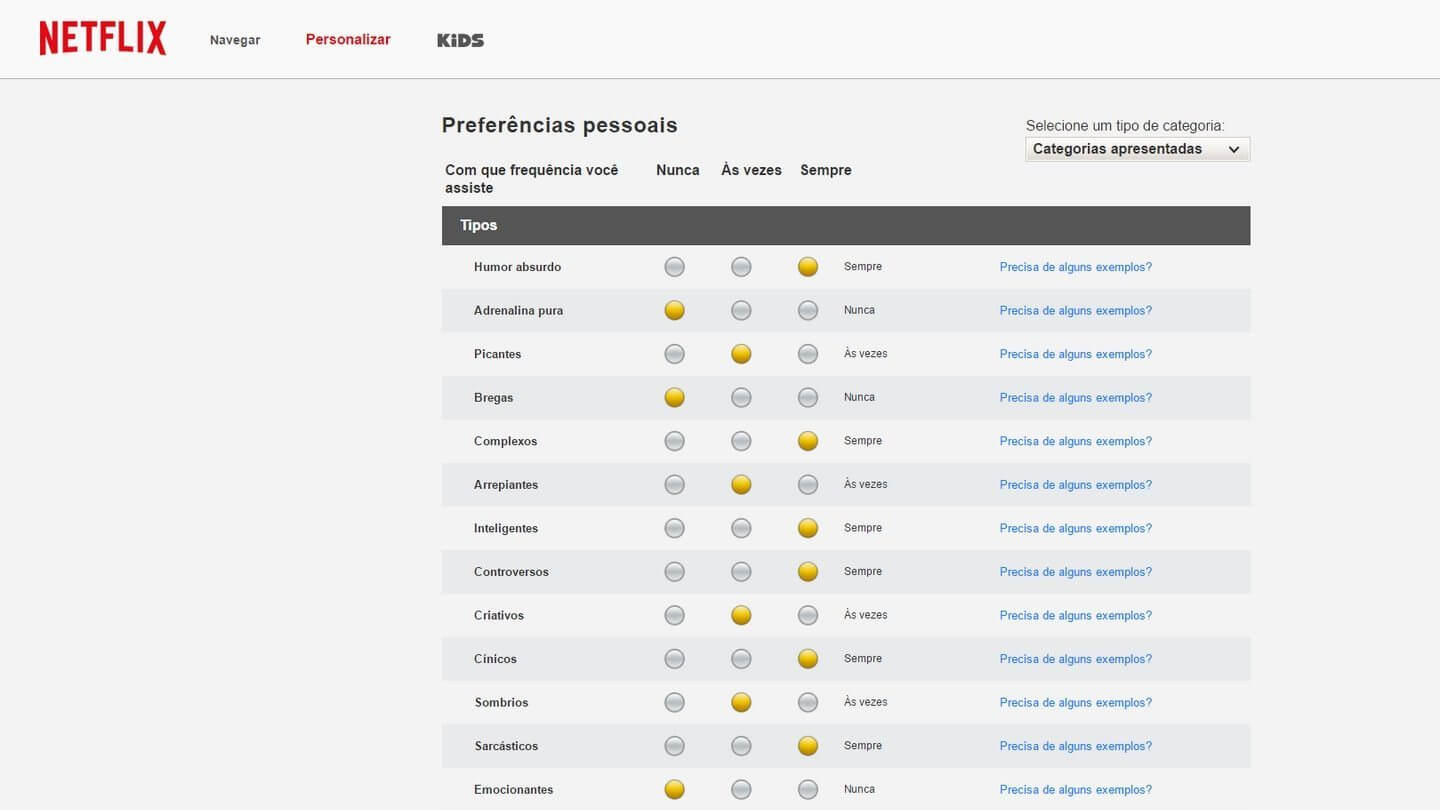Image resolution: width=1440 pixels, height=810 pixels.
Task: Open examples link for Sombrios
Action: pyautogui.click(x=1075, y=703)
